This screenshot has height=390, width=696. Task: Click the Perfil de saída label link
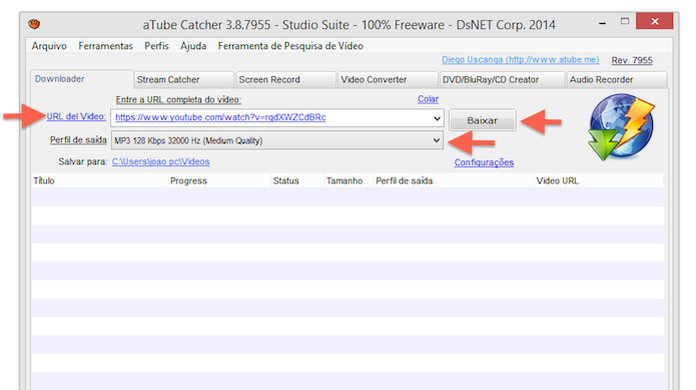coord(78,140)
